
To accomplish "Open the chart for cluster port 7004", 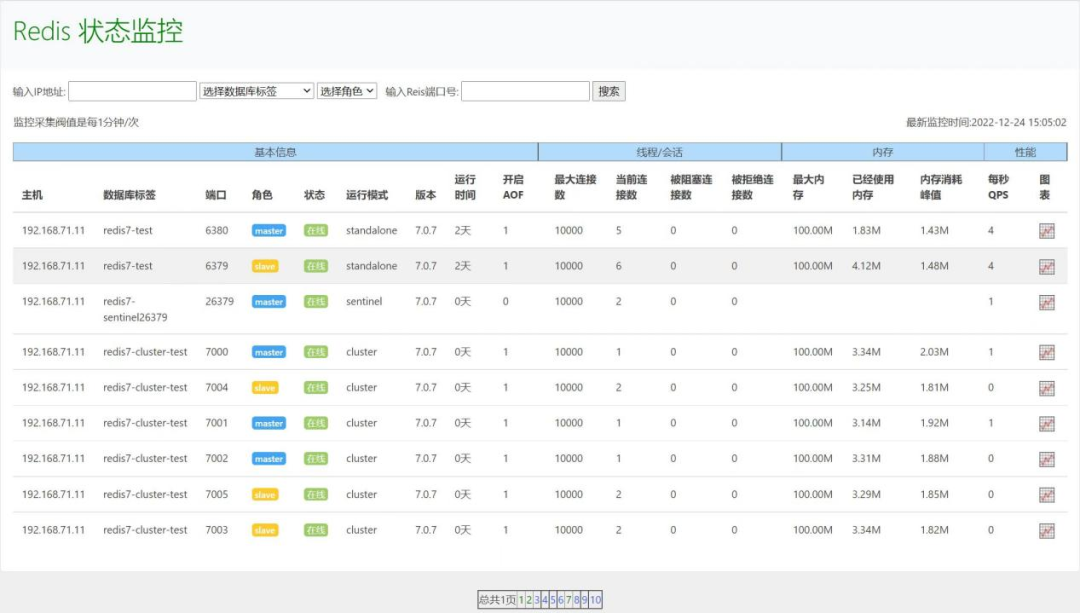I will (1048, 387).
